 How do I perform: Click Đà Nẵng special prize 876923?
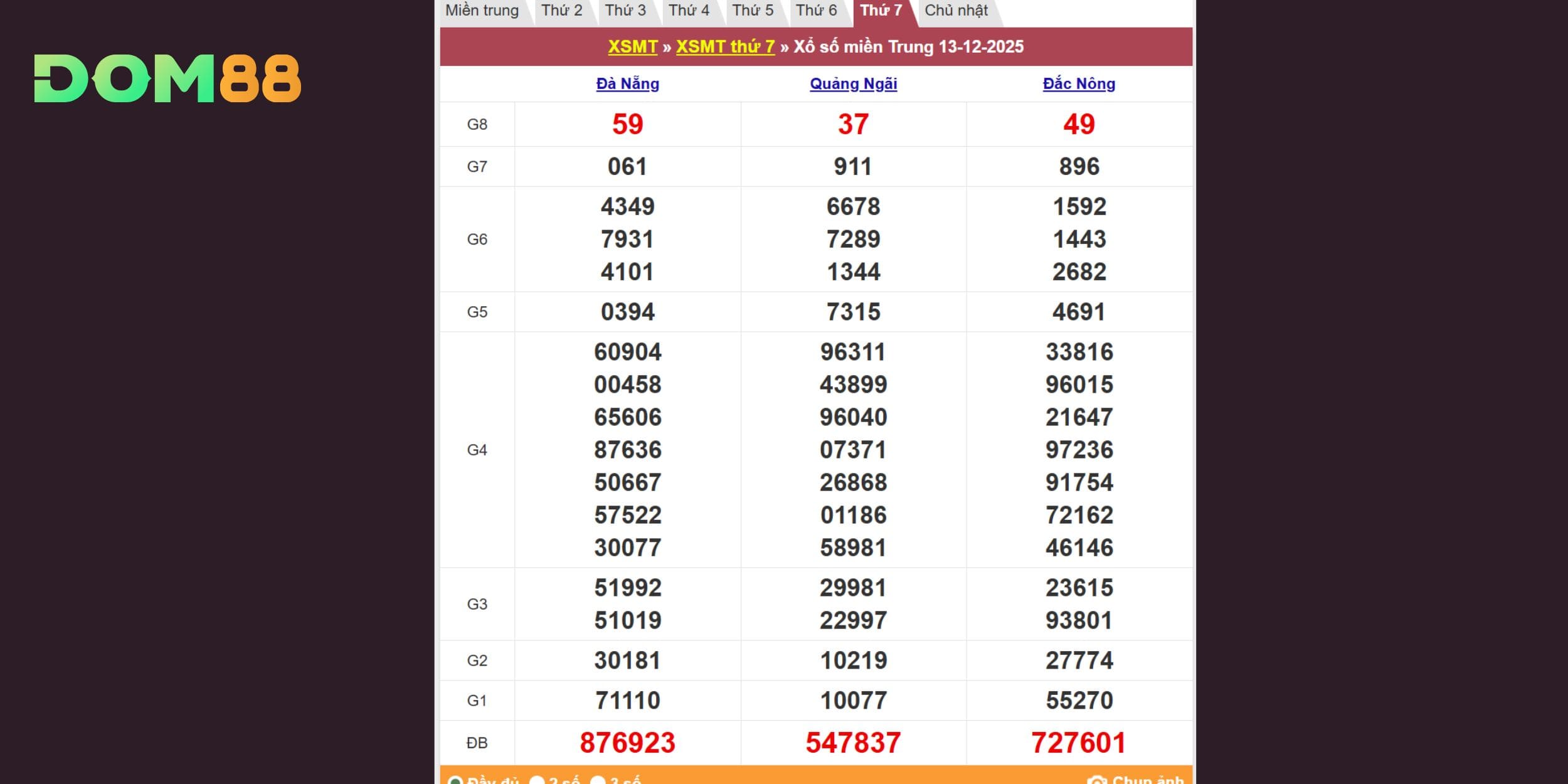tap(627, 743)
